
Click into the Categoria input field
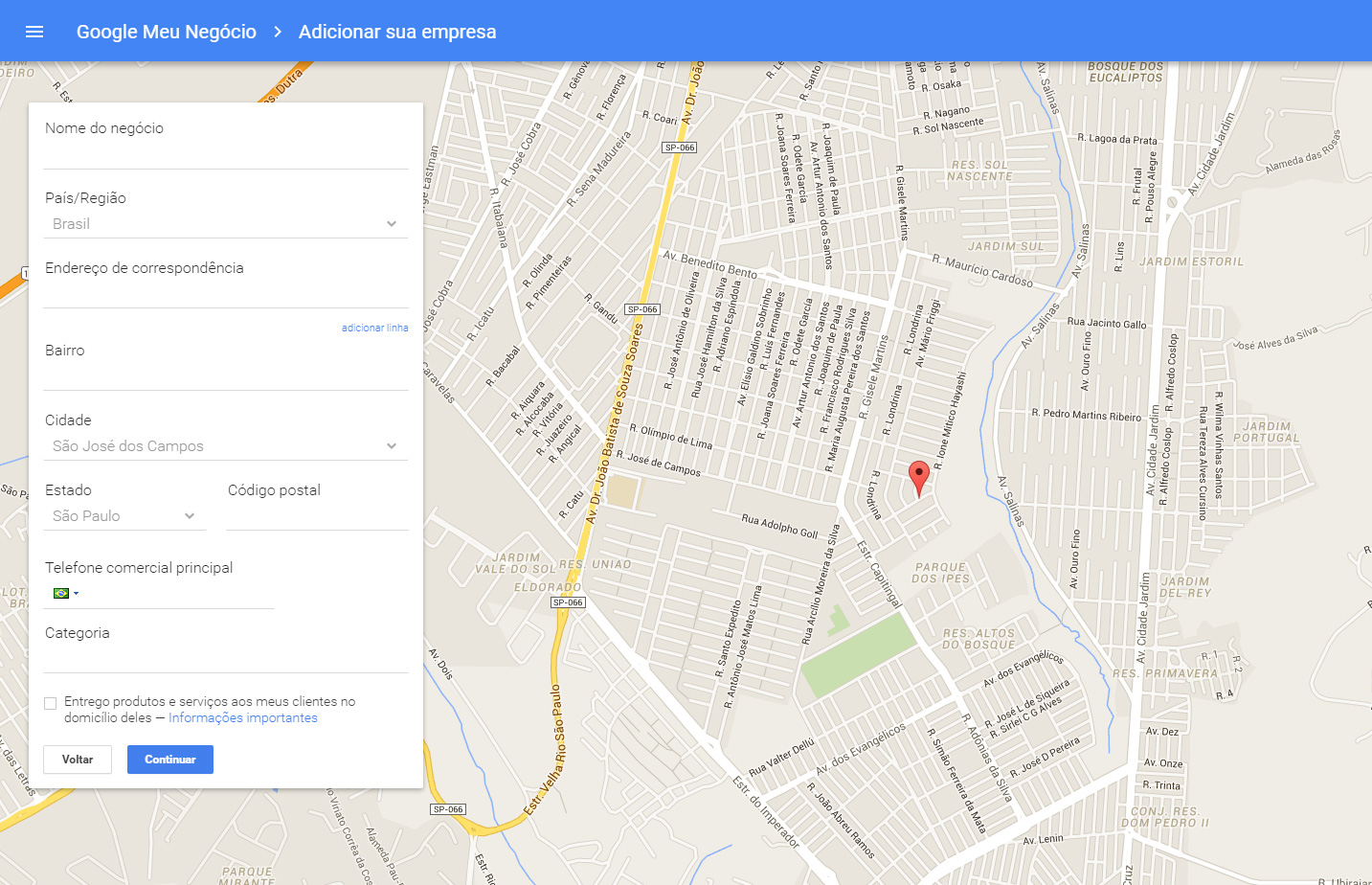(226, 659)
